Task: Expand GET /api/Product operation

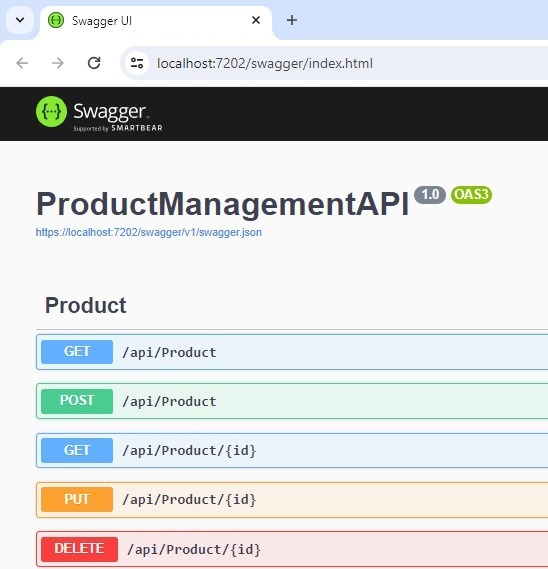Action: point(292,352)
